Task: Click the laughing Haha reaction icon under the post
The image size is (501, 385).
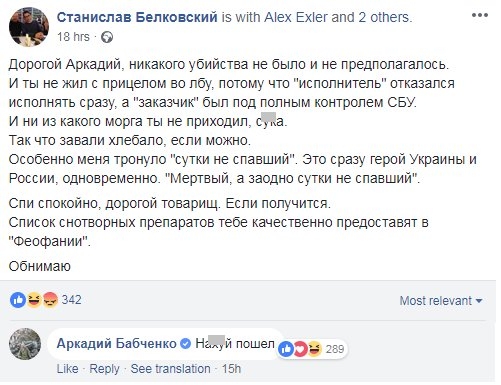Action: click(34, 300)
